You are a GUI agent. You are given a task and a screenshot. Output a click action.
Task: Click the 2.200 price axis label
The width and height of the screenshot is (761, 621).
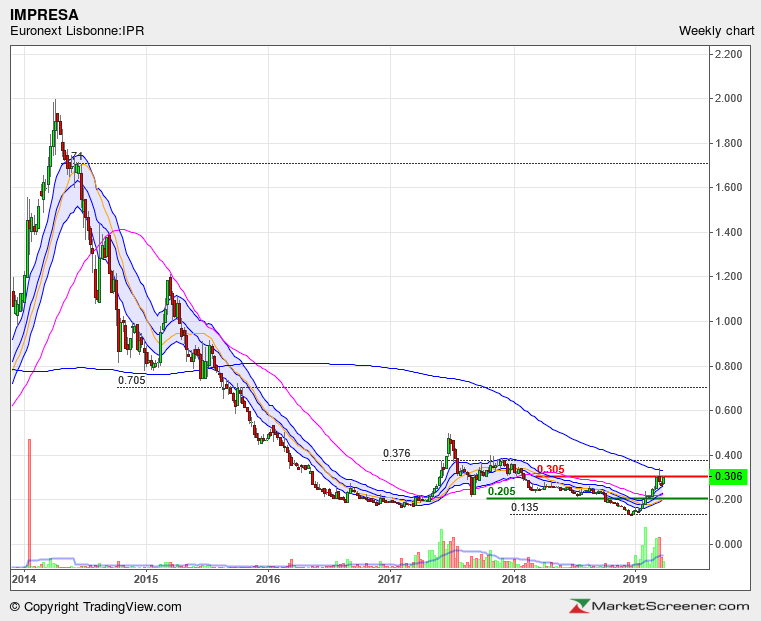pyautogui.click(x=728, y=54)
